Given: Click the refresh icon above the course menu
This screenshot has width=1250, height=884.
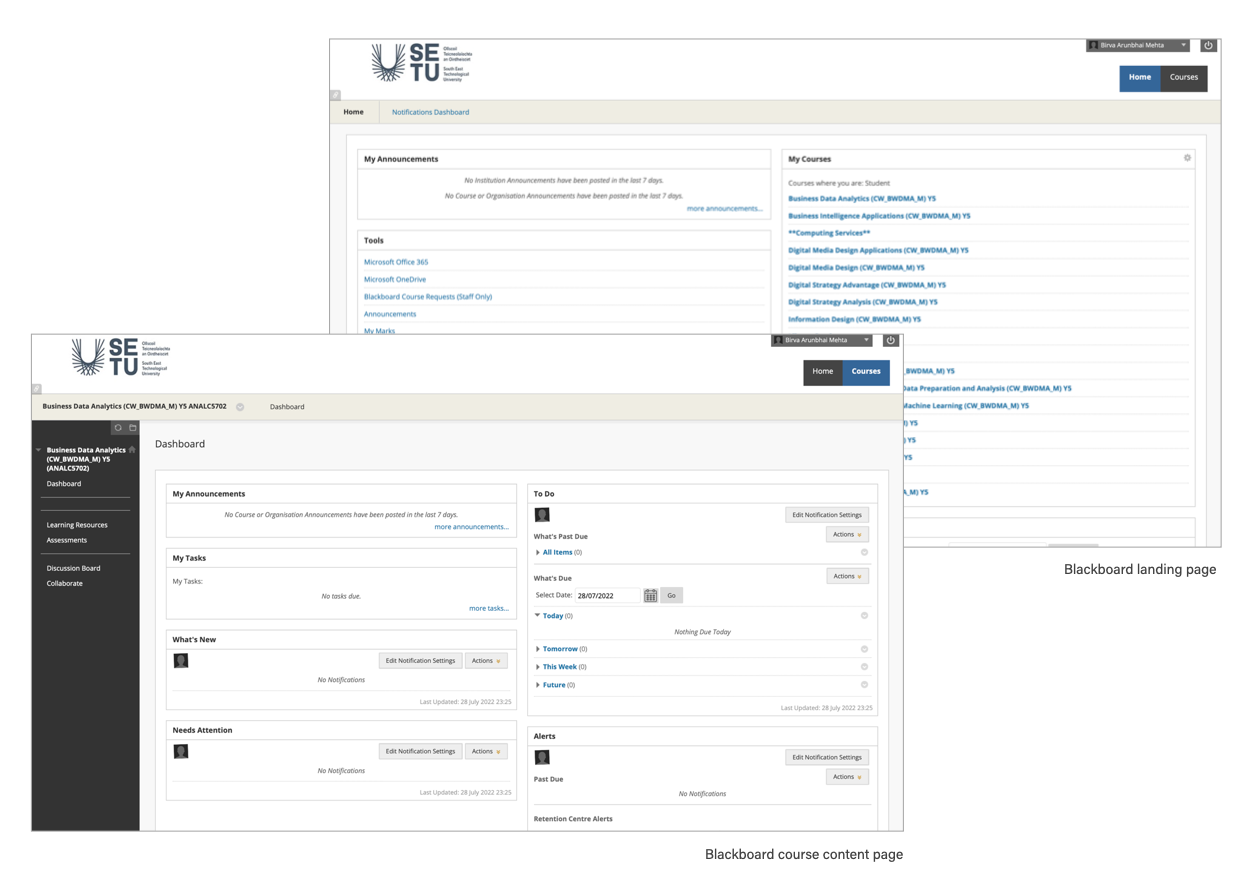Looking at the screenshot, I should point(118,428).
